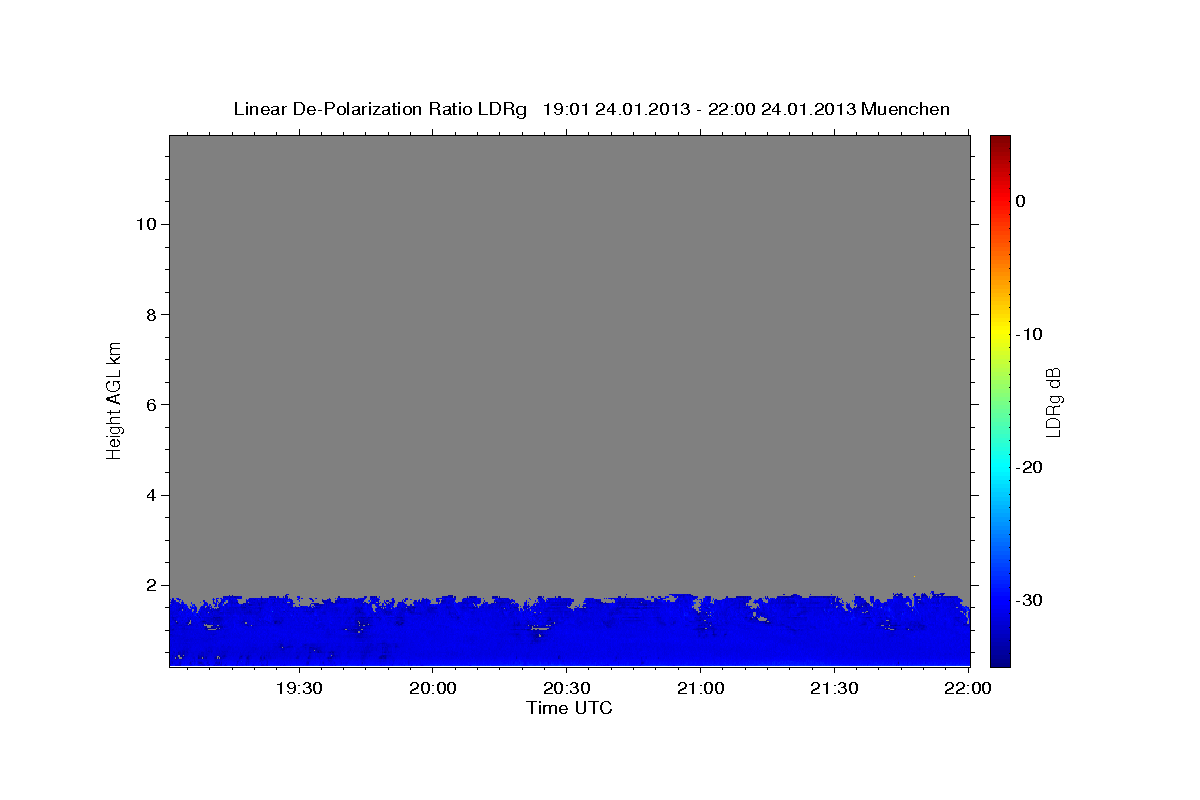This screenshot has height=800, width=1200.
Task: Click the colorbar value -30
Action: pos(1029,600)
